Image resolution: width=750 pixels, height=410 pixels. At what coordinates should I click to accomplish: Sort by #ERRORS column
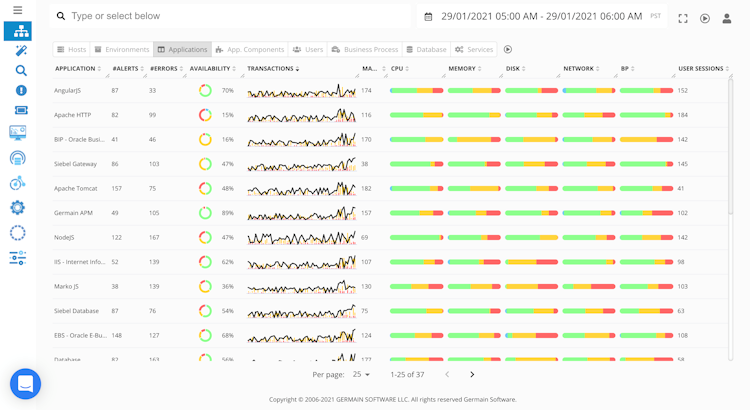(x=166, y=69)
